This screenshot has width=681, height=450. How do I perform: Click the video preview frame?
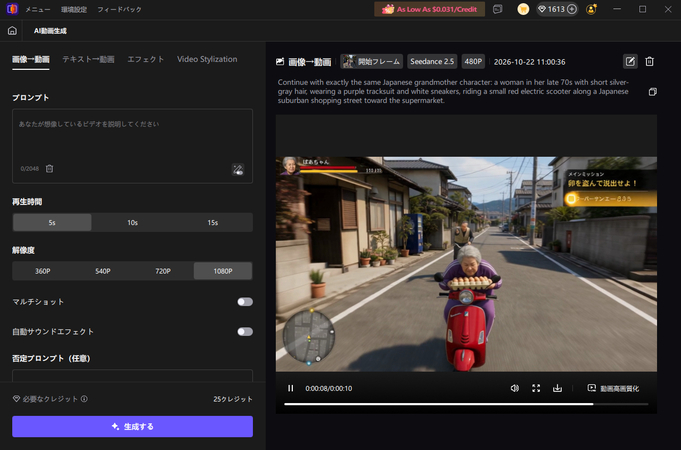point(466,264)
